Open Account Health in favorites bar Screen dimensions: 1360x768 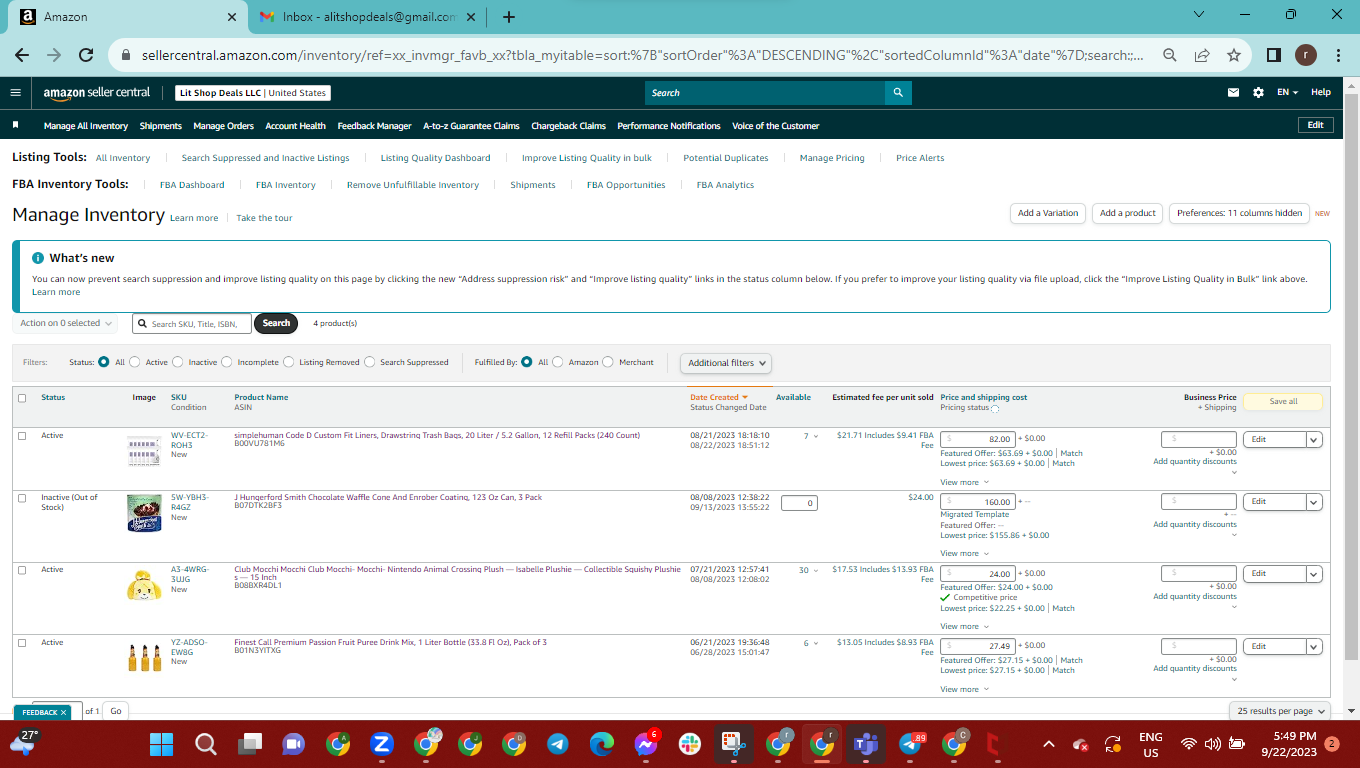[x=296, y=126]
